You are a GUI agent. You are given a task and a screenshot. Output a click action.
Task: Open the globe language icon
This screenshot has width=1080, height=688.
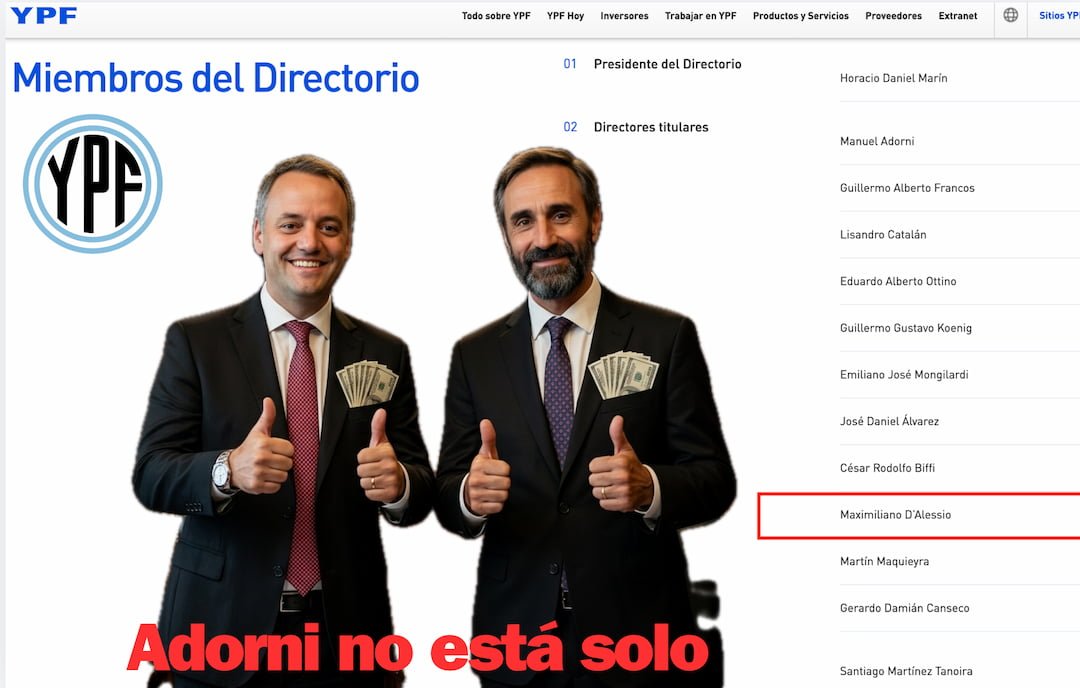tap(1010, 15)
